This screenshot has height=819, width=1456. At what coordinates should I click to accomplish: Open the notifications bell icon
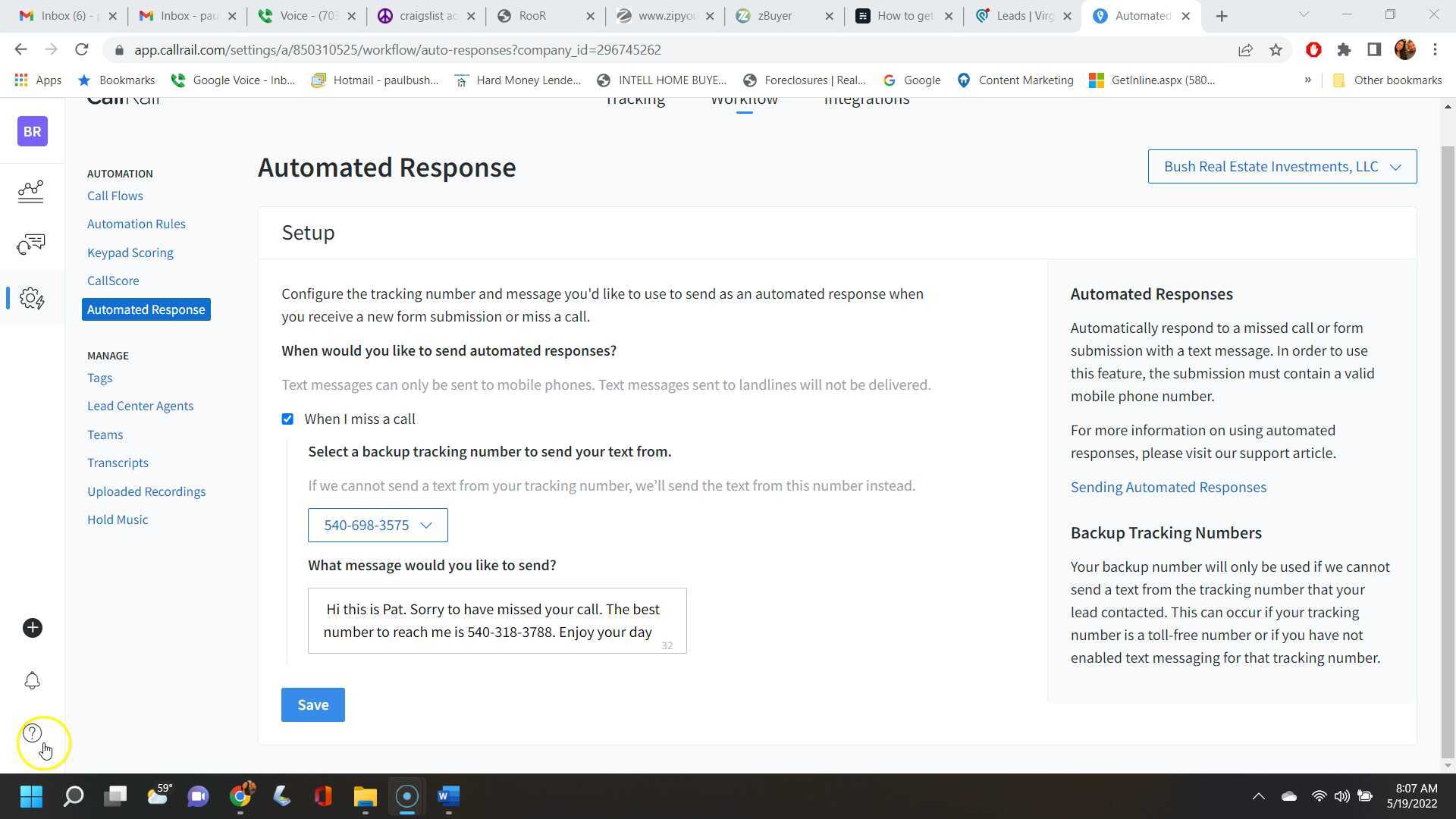click(x=31, y=680)
